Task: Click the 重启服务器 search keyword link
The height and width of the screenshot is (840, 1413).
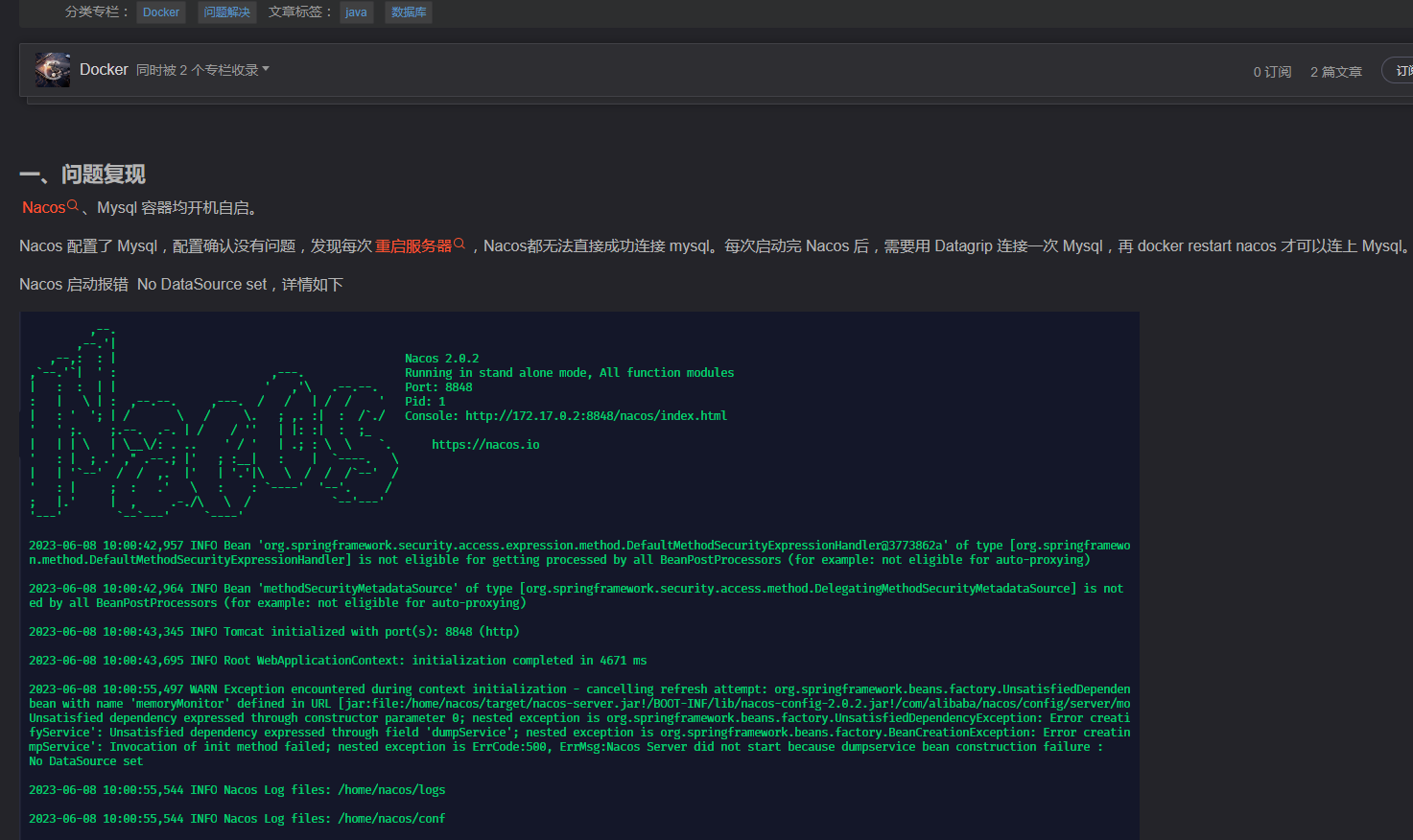Action: pyautogui.click(x=412, y=246)
